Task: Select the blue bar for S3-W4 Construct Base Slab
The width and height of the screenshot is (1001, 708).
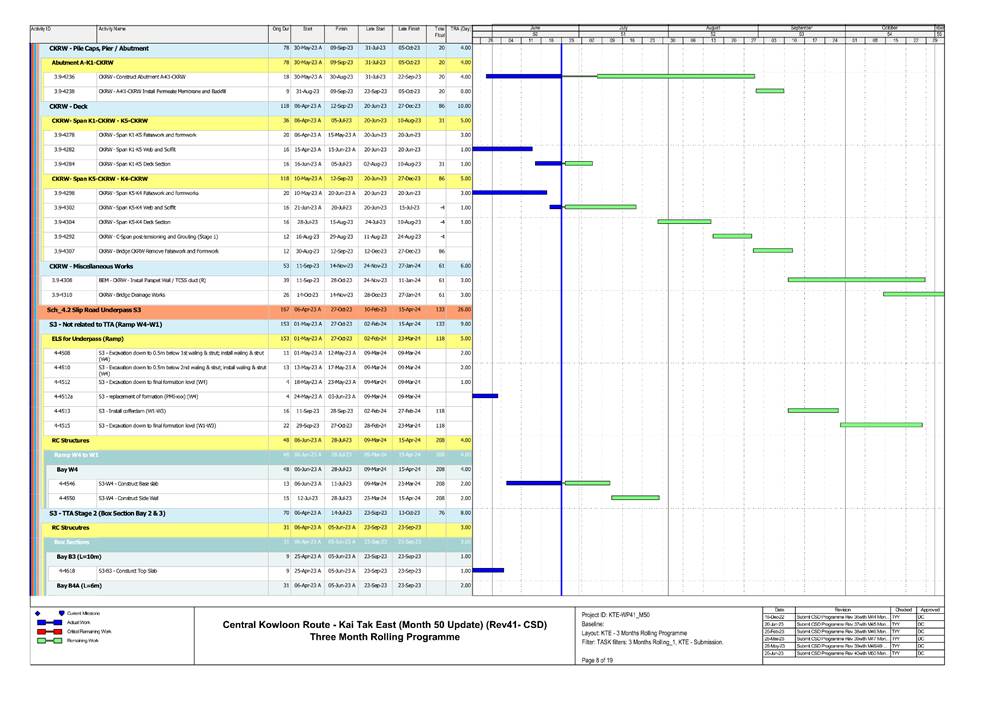Action: [533, 483]
